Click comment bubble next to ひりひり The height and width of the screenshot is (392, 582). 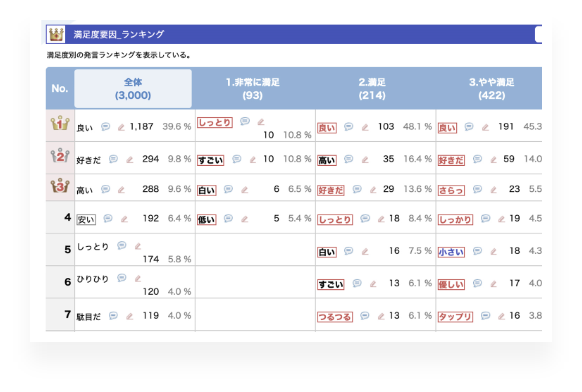pyautogui.click(x=122, y=278)
